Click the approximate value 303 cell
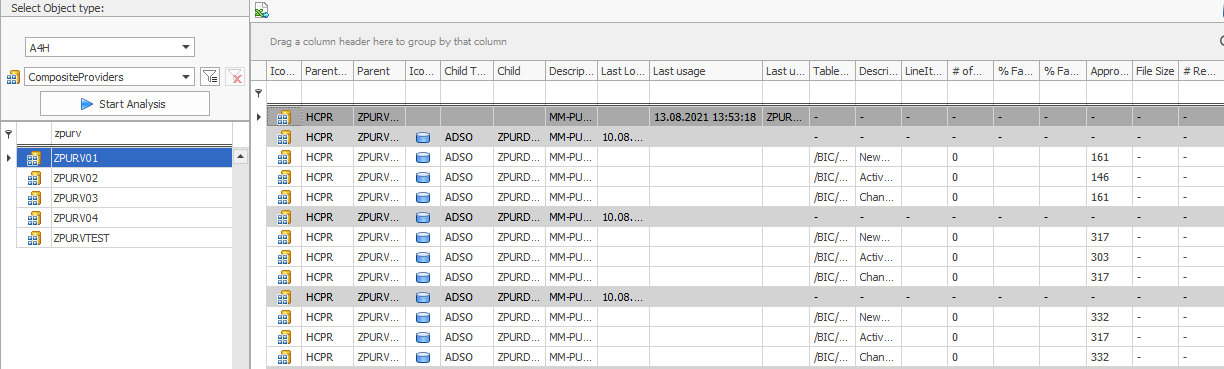This screenshot has height=369, width=1224. pos(1110,257)
